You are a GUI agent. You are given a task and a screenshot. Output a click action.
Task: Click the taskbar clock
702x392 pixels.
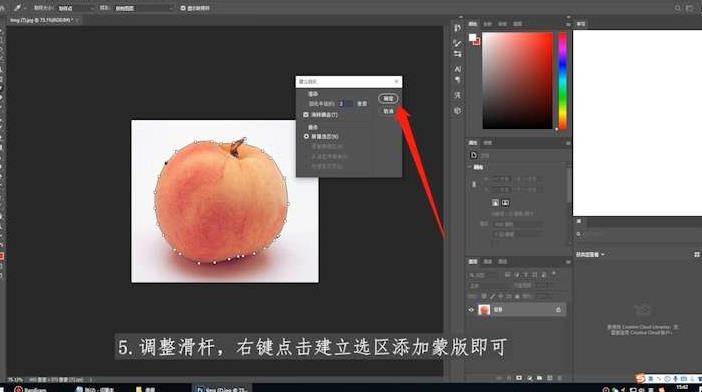[x=682, y=388]
